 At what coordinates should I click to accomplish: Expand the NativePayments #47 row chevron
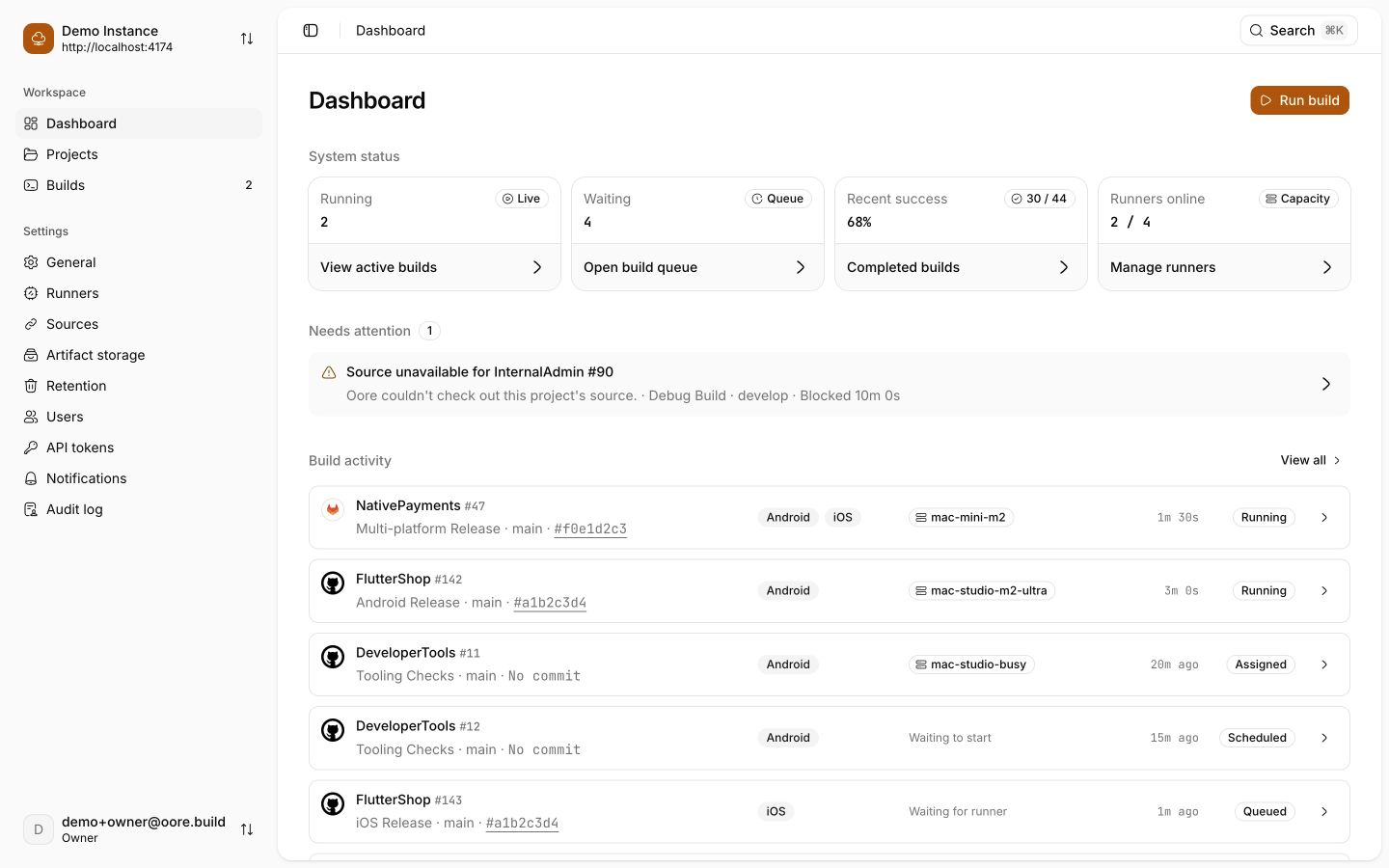click(1324, 518)
